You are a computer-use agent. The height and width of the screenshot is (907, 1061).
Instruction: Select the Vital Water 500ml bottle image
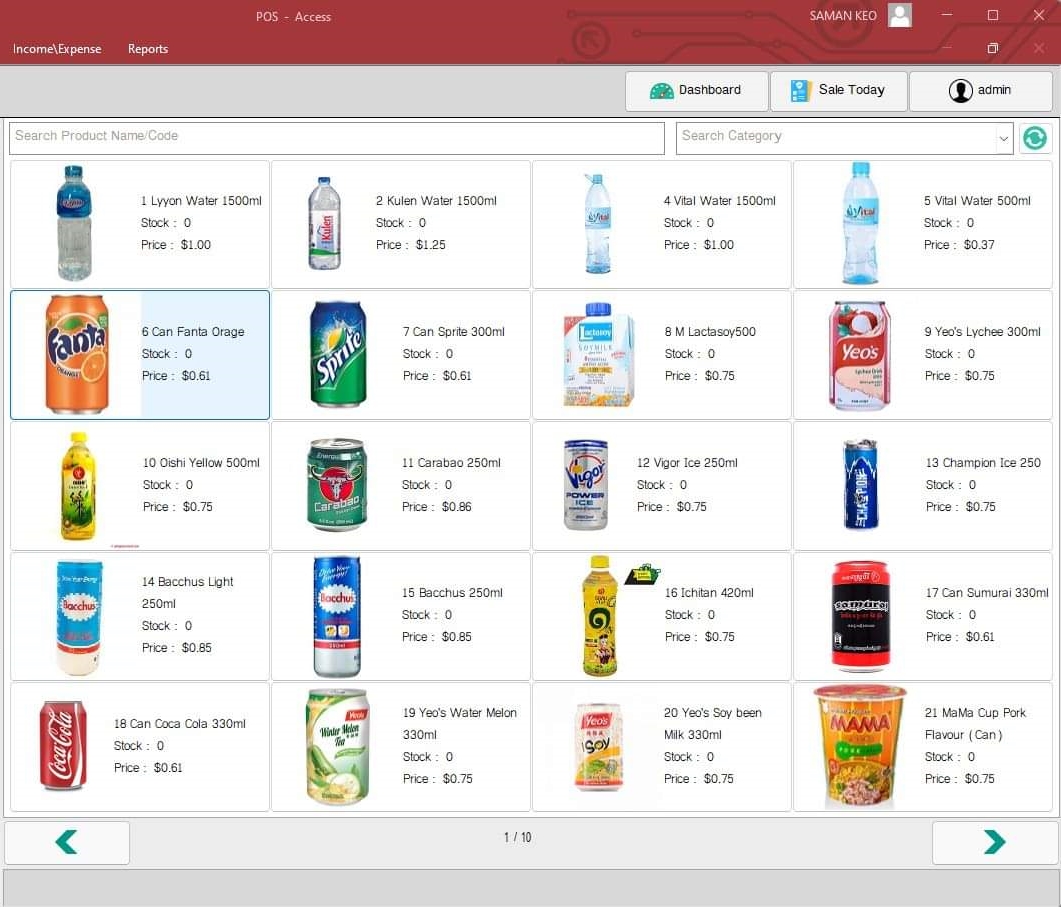coord(860,223)
